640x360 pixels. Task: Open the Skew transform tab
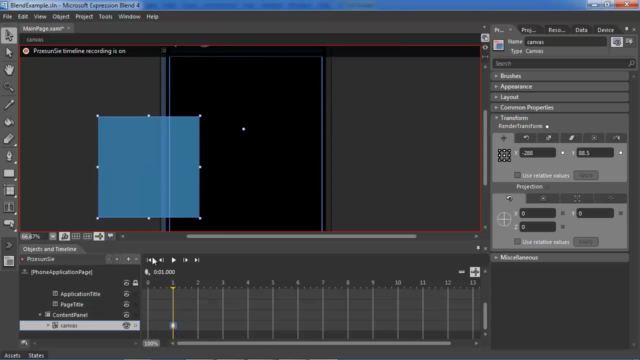pos(571,138)
